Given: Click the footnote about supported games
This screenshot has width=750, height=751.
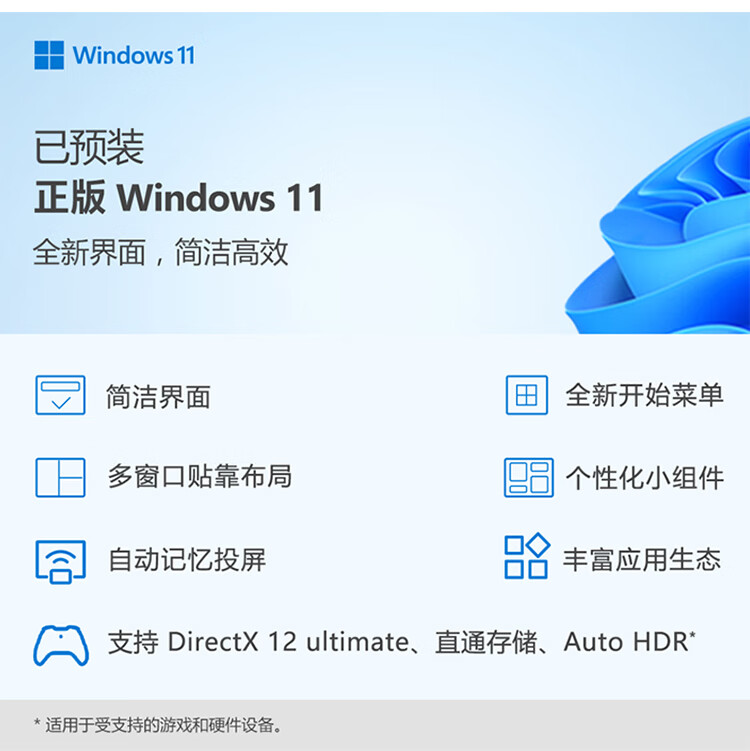Looking at the screenshot, I should [159, 725].
